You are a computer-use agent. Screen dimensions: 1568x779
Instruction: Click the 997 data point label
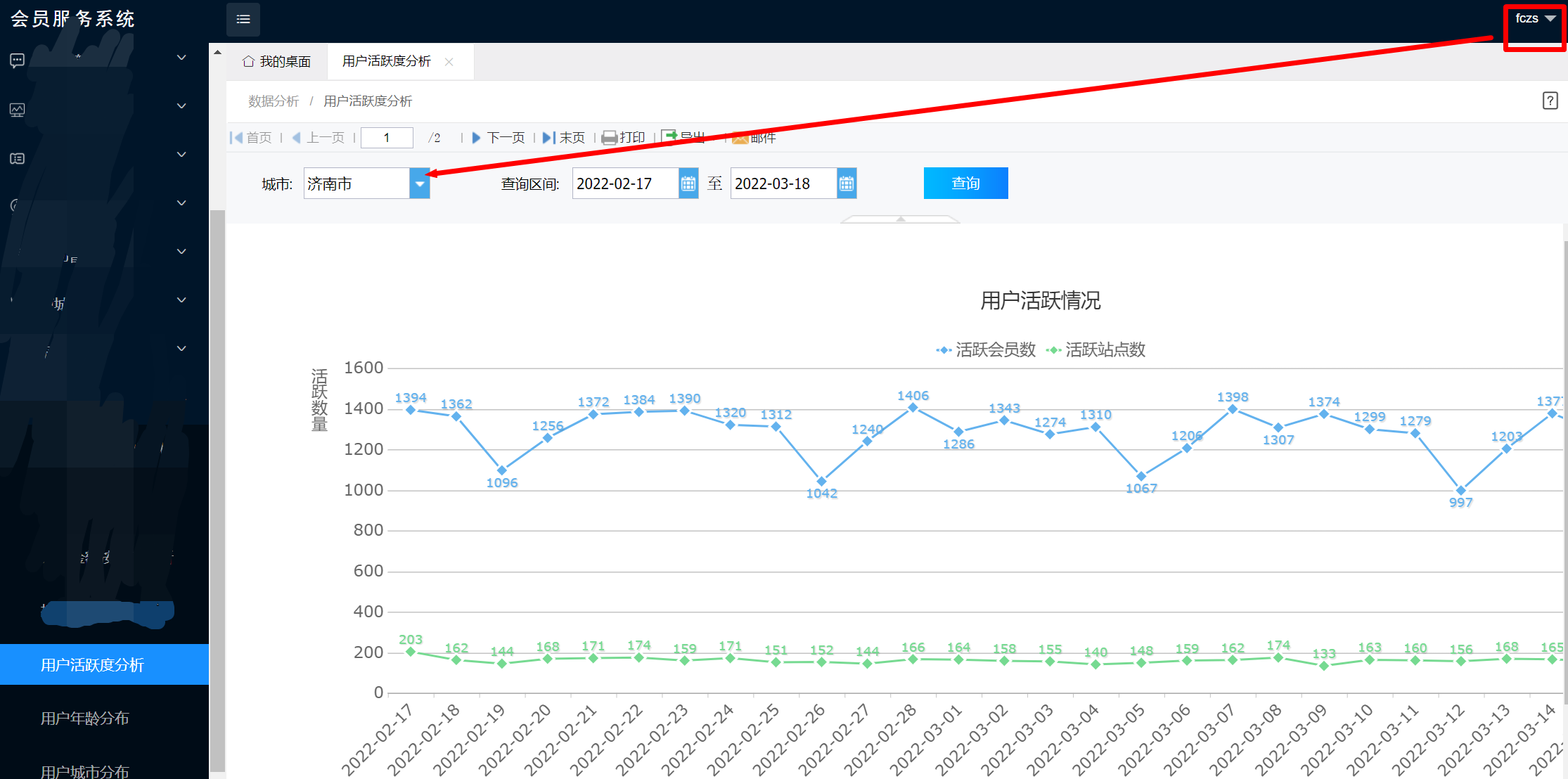pyautogui.click(x=1461, y=503)
